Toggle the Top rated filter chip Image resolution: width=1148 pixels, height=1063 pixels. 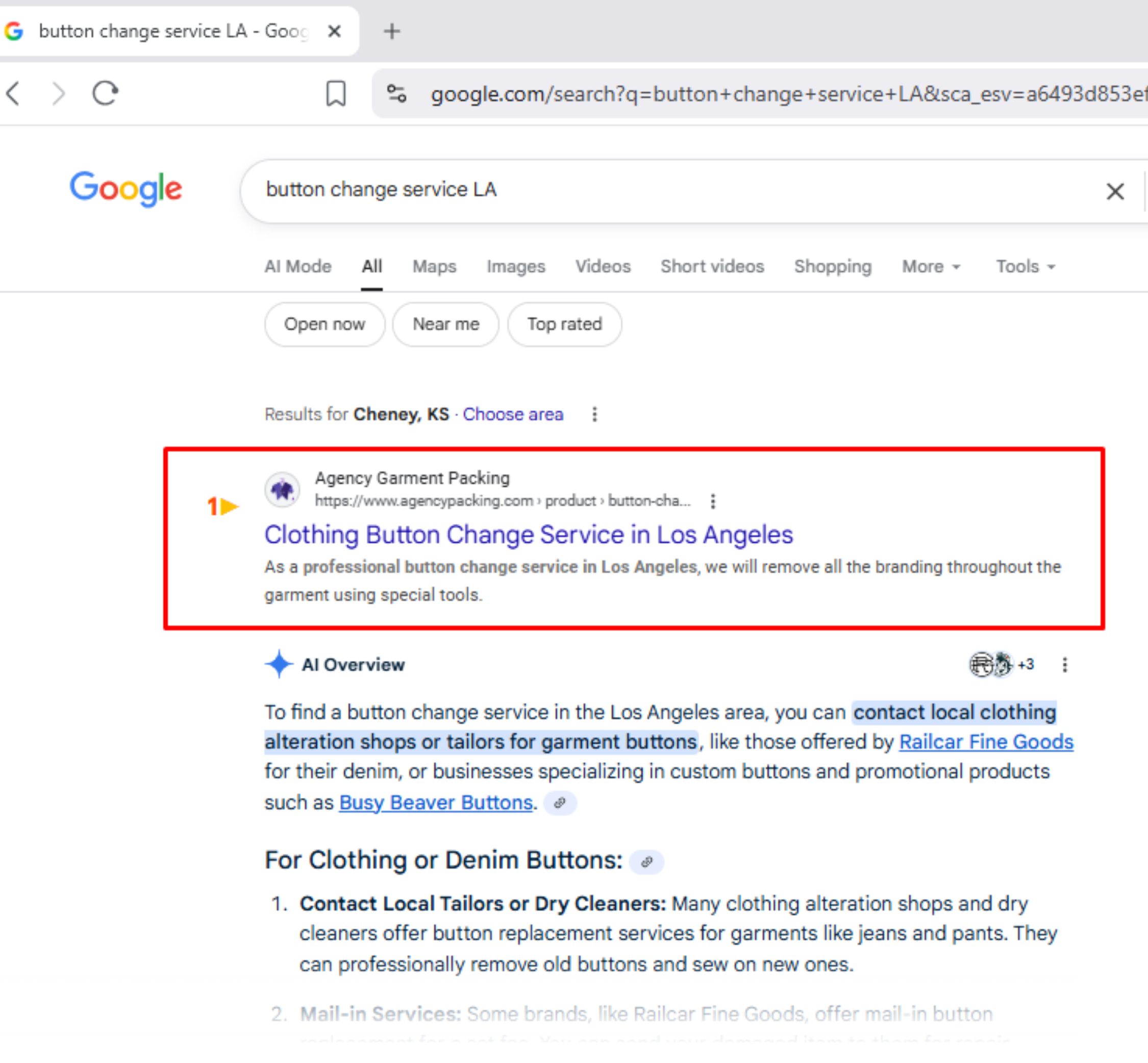click(564, 324)
